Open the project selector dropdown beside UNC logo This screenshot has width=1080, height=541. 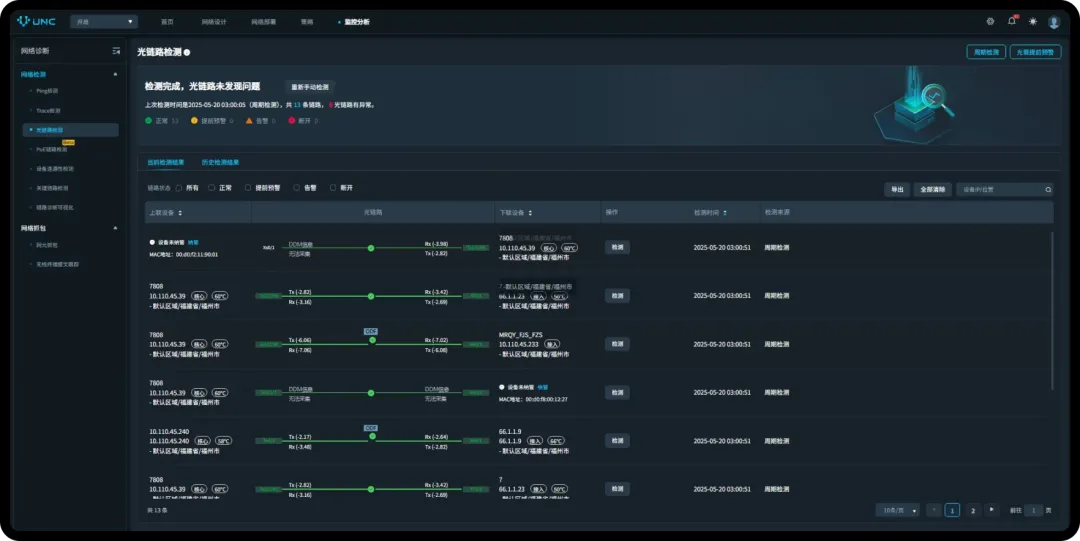(x=104, y=21)
